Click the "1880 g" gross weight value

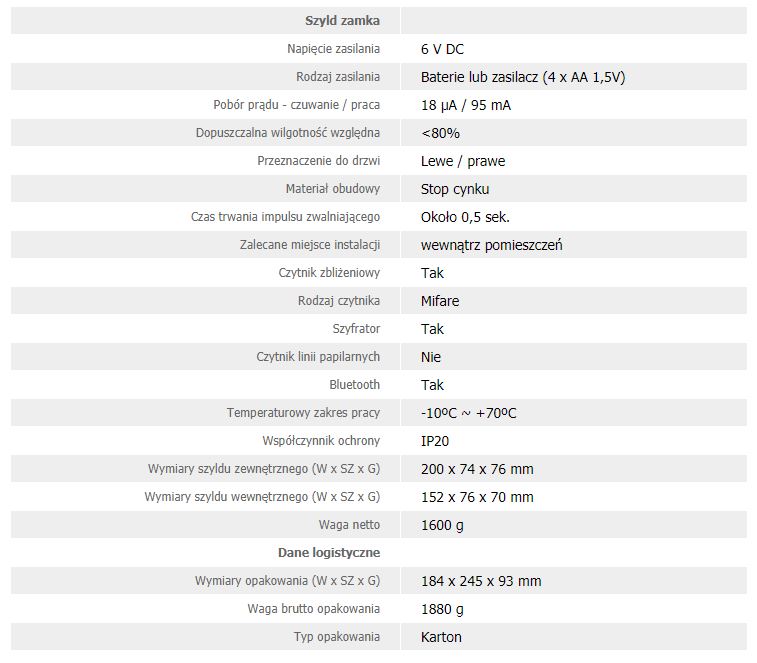(442, 609)
